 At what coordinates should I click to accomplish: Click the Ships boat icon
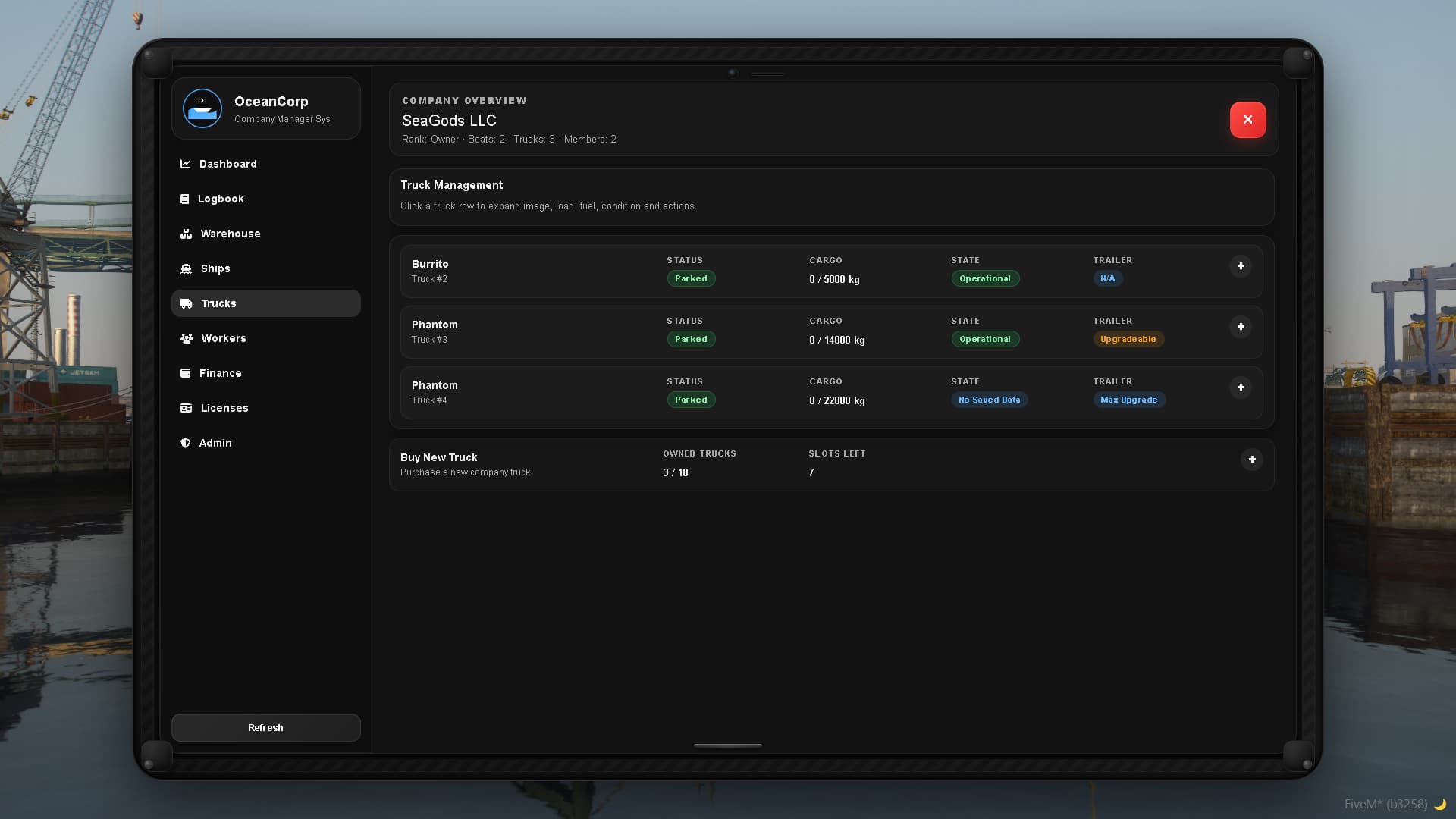[x=186, y=268]
